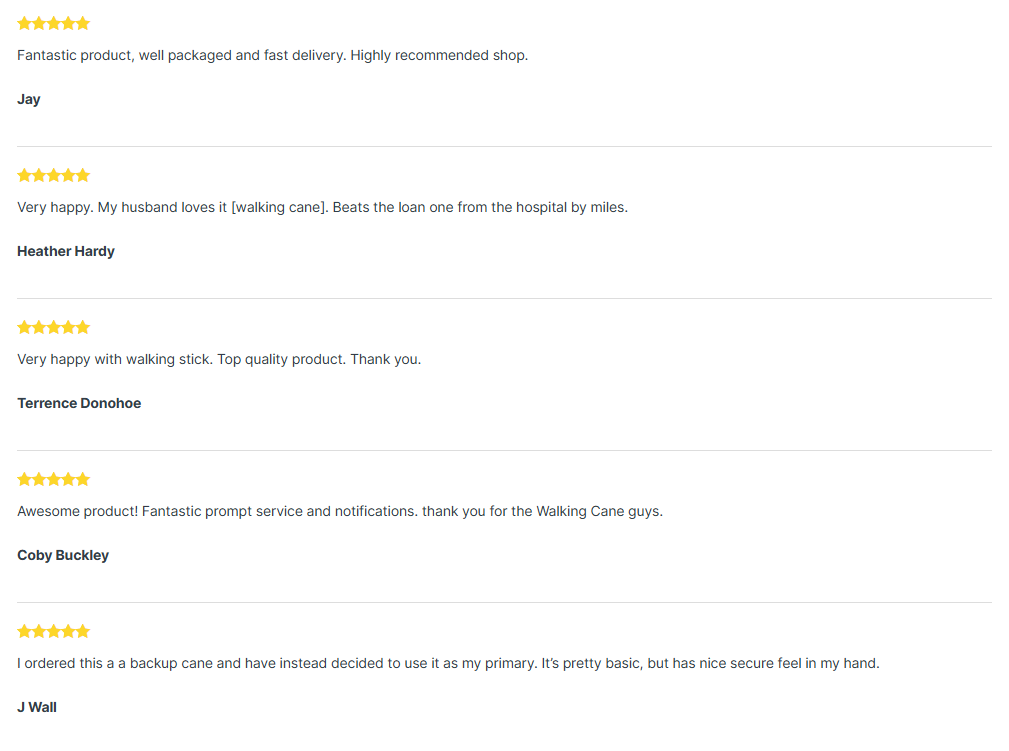
Task: Click the fifth star of Terrence Donohoe's review
Action: click(x=83, y=327)
